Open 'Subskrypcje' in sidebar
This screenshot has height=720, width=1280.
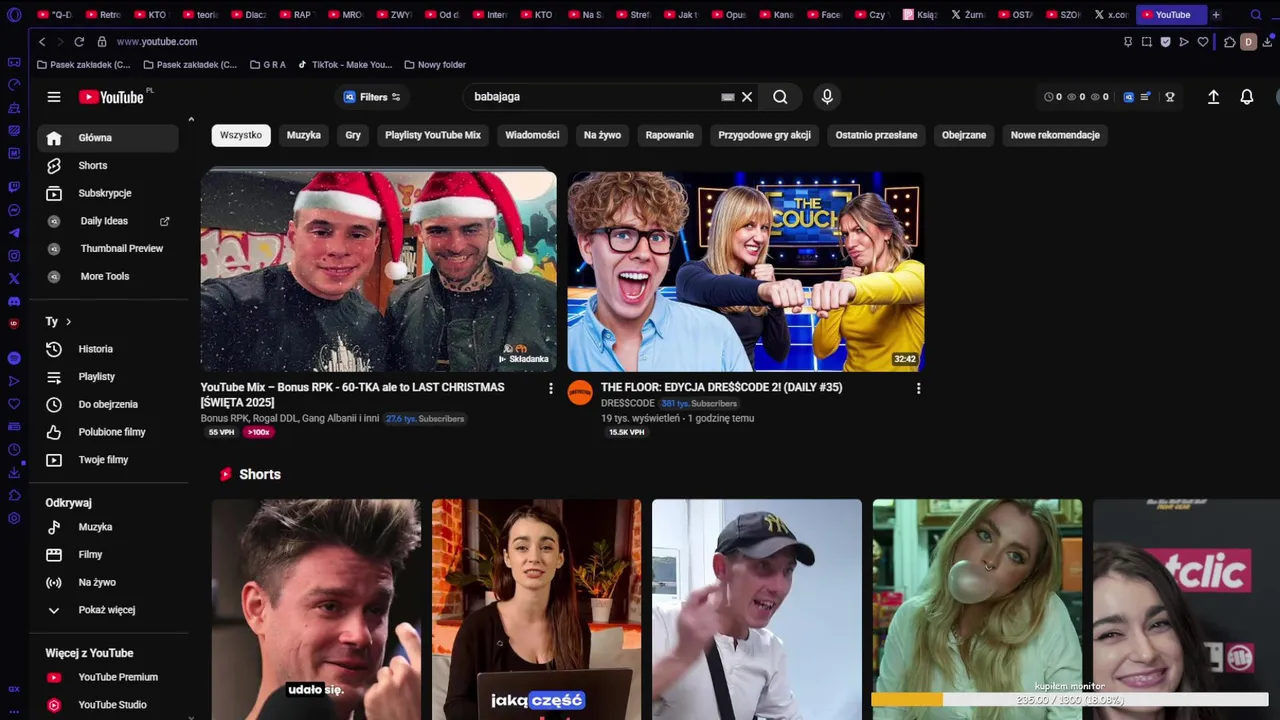108,193
